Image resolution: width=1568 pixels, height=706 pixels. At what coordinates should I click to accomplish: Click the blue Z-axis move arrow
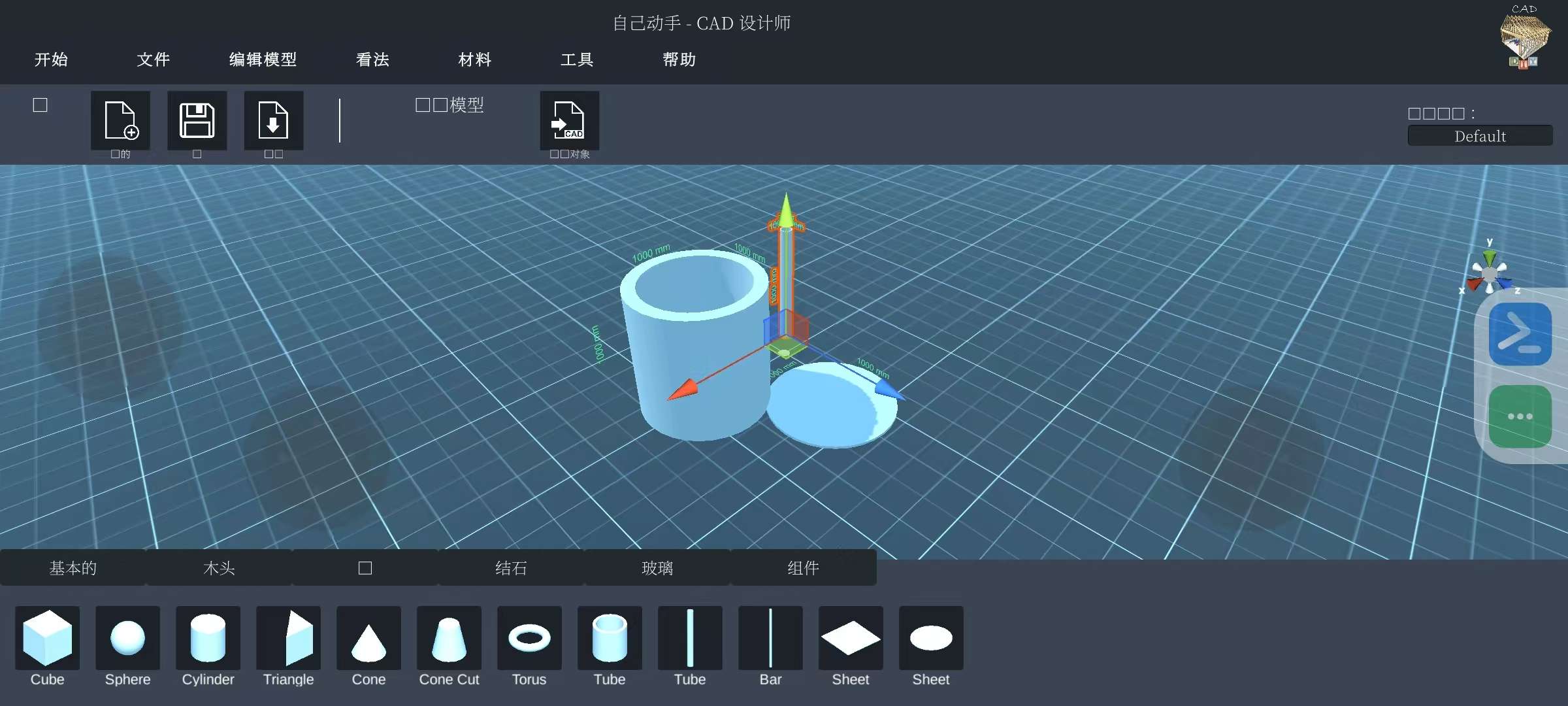[889, 389]
